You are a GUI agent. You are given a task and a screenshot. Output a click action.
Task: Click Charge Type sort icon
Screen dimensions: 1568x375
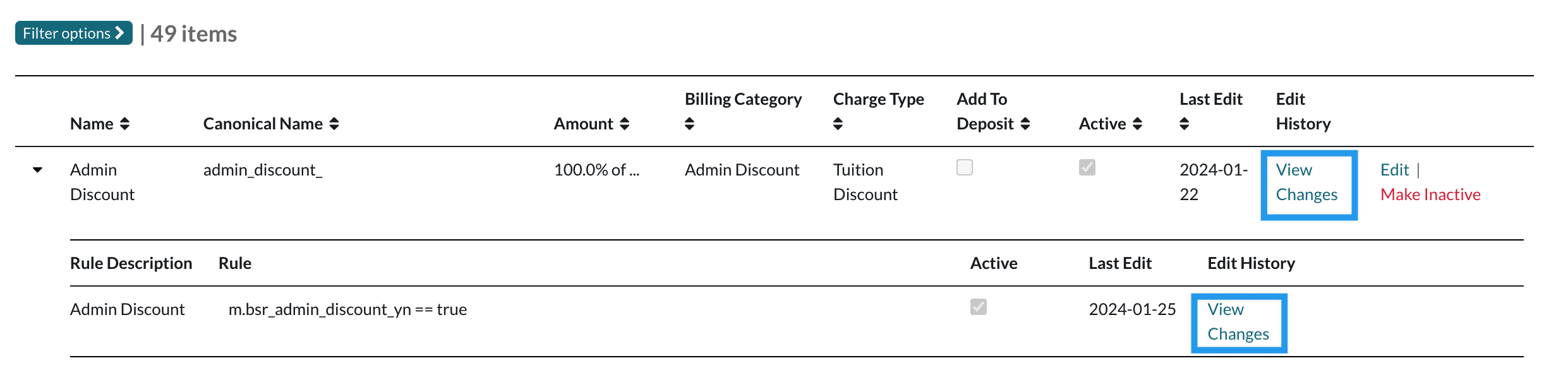click(x=838, y=124)
